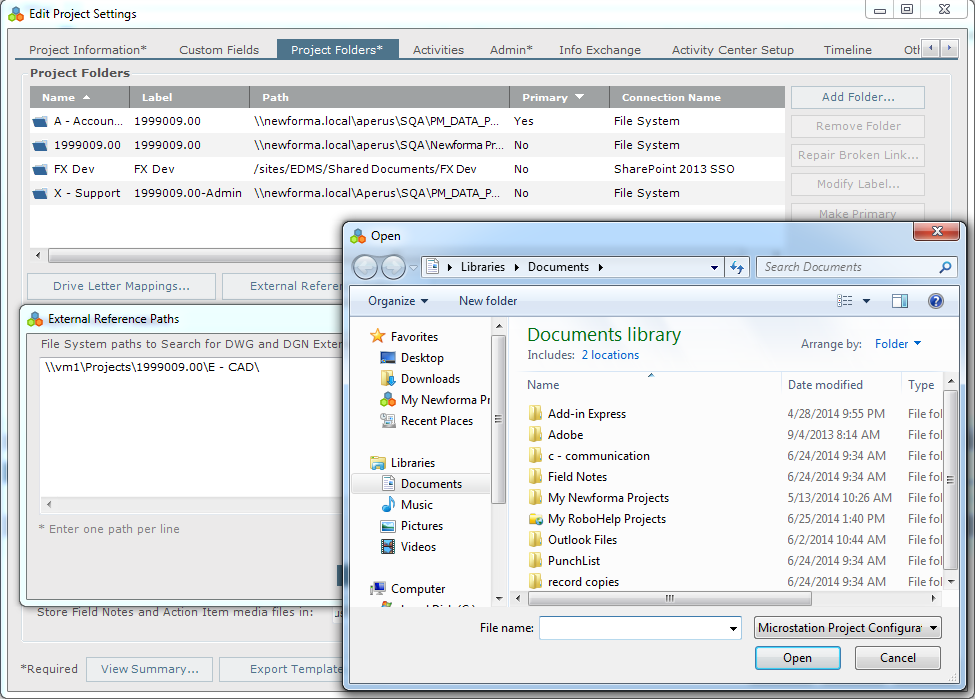Click the Libraries icon in navigation pane
The width and height of the screenshot is (975, 699).
377,463
